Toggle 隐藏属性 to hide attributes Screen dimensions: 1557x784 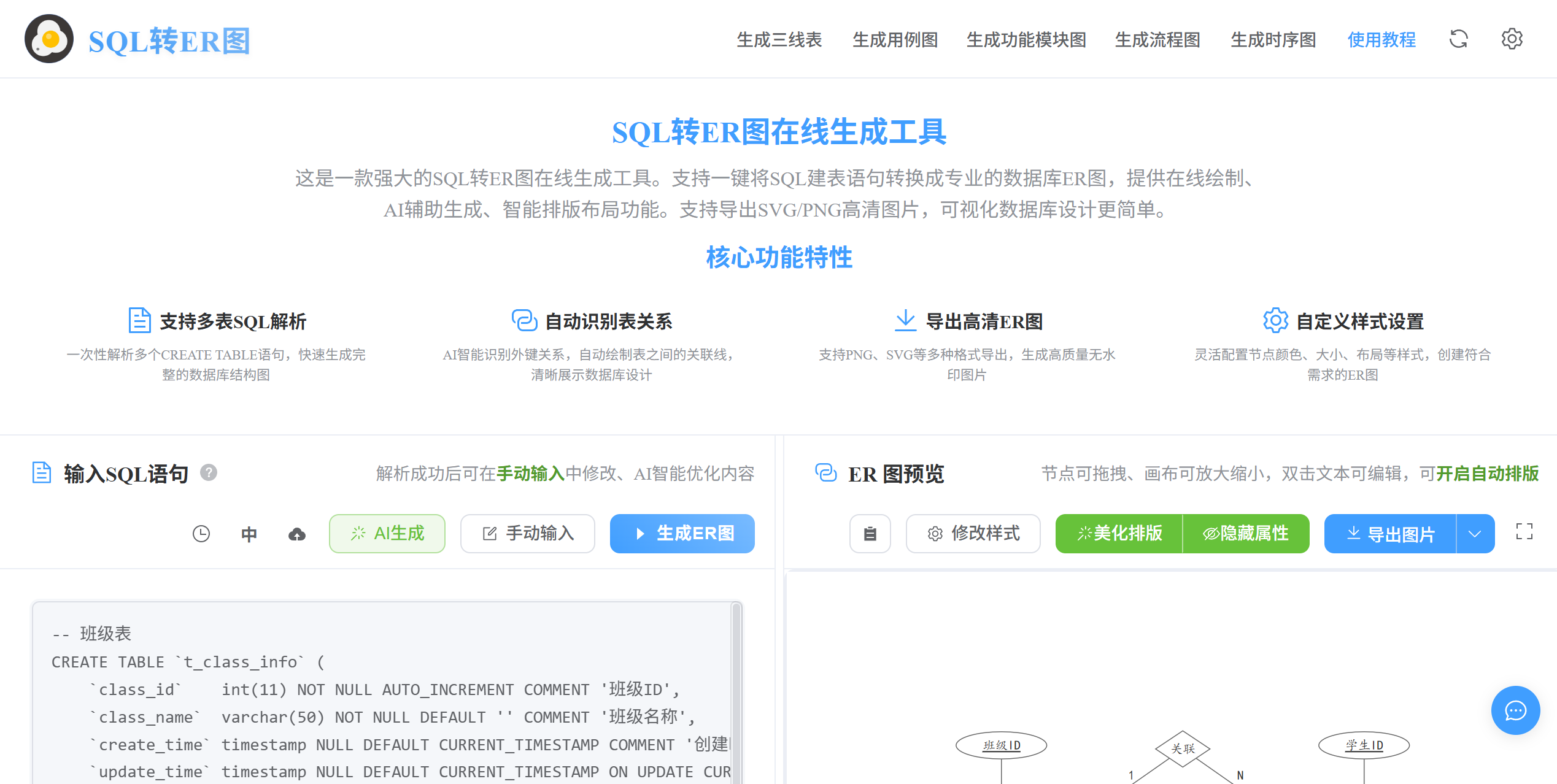coord(1246,533)
